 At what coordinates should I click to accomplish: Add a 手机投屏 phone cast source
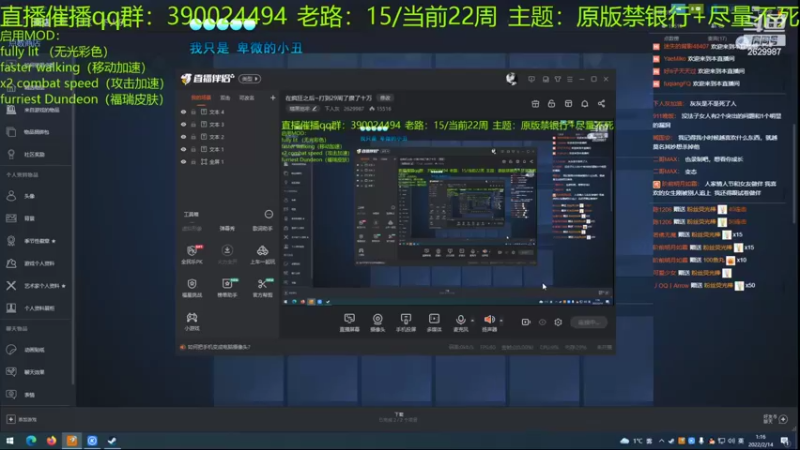pyautogui.click(x=406, y=322)
